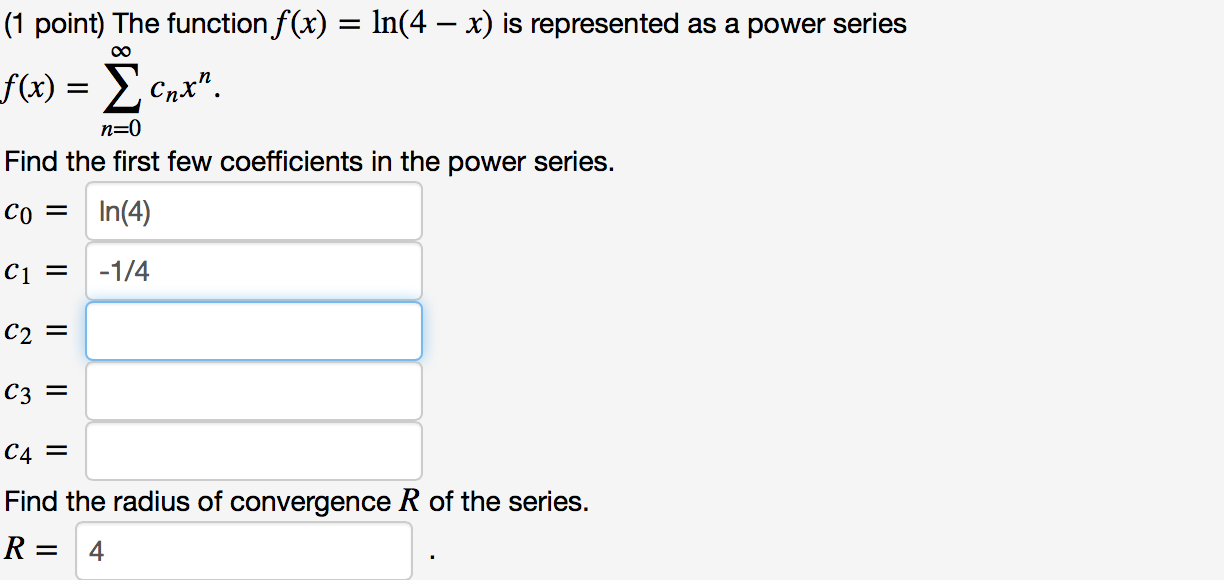Click inside the empty c2 answer box
This screenshot has width=1224, height=580.
(x=253, y=330)
